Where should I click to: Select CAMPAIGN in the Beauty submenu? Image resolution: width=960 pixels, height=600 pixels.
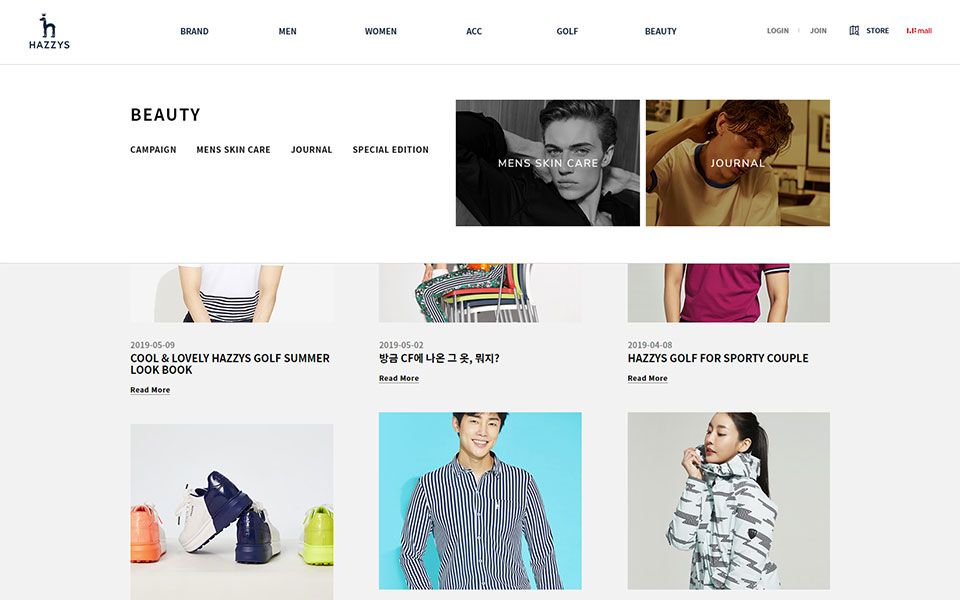[x=153, y=149]
